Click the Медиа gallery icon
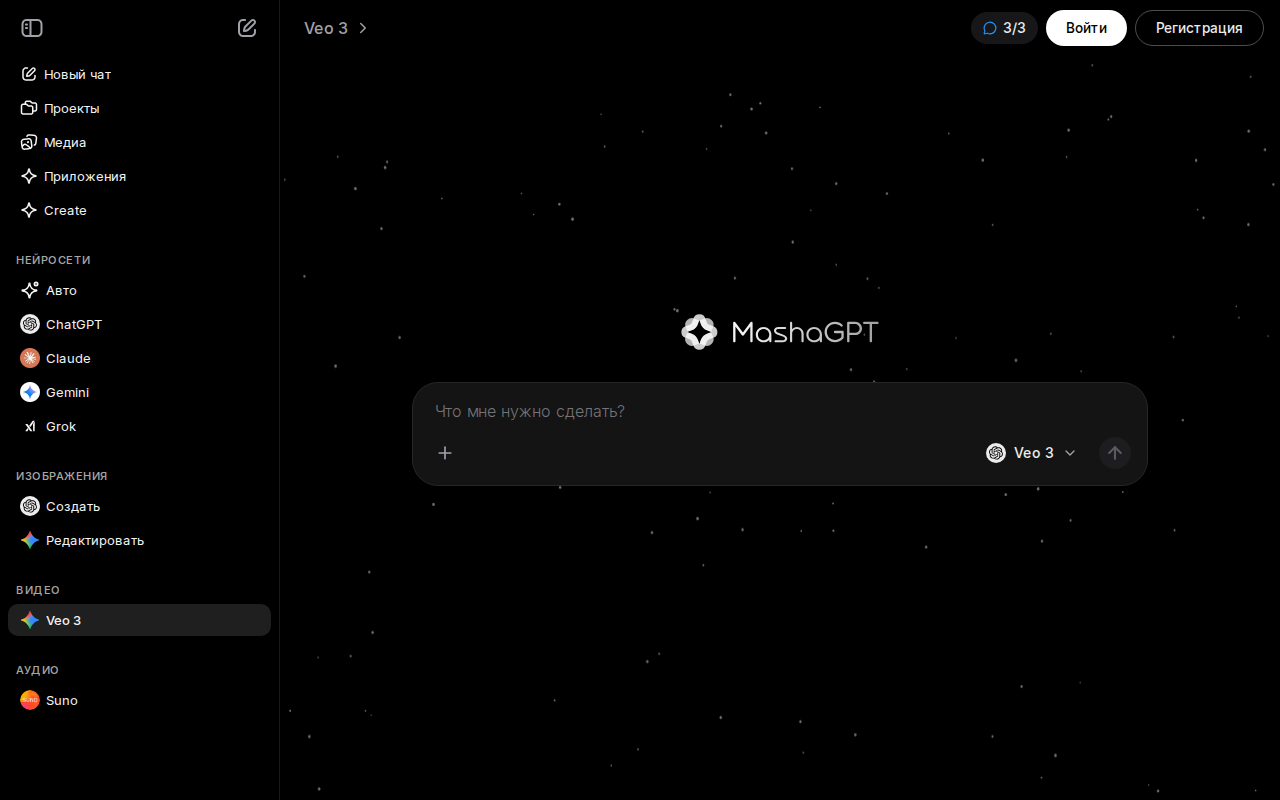 pos(29,142)
